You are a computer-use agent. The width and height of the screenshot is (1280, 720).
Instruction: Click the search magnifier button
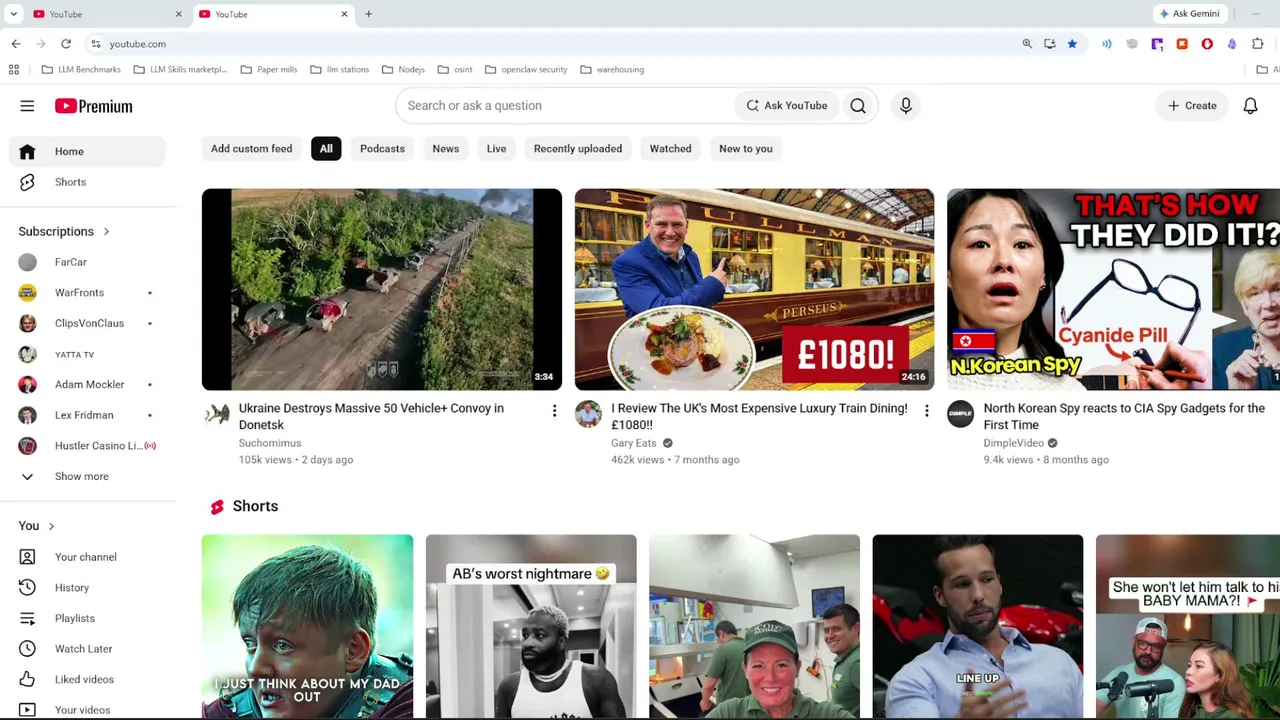pos(858,105)
